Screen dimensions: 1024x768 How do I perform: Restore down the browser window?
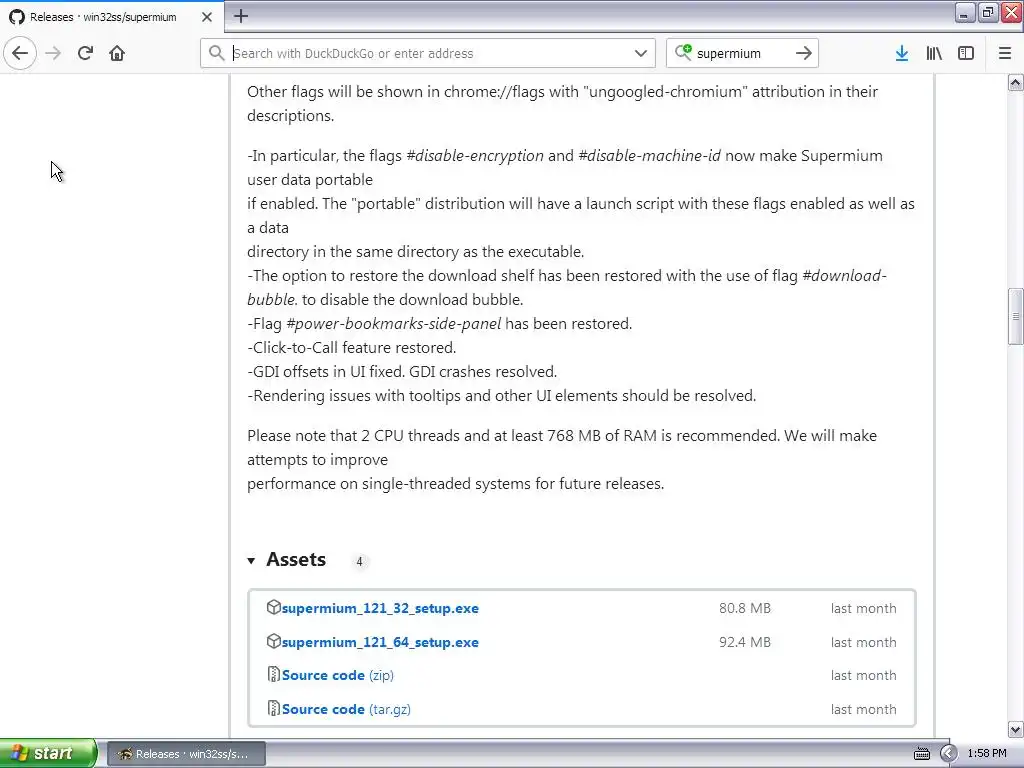tap(987, 12)
